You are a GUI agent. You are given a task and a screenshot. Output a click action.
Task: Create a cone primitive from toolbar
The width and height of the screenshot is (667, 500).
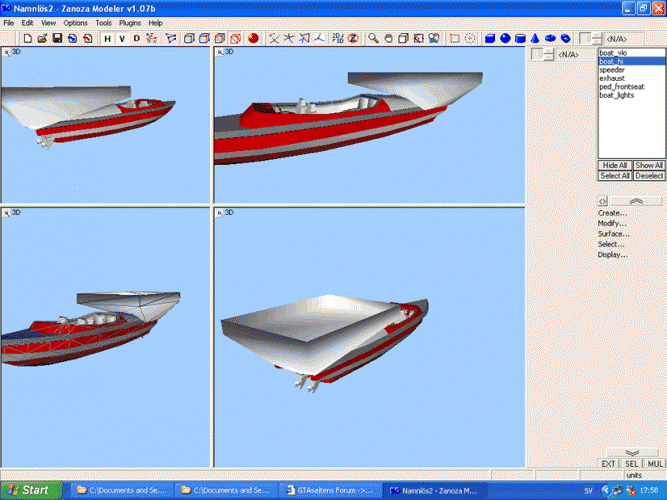[535, 39]
